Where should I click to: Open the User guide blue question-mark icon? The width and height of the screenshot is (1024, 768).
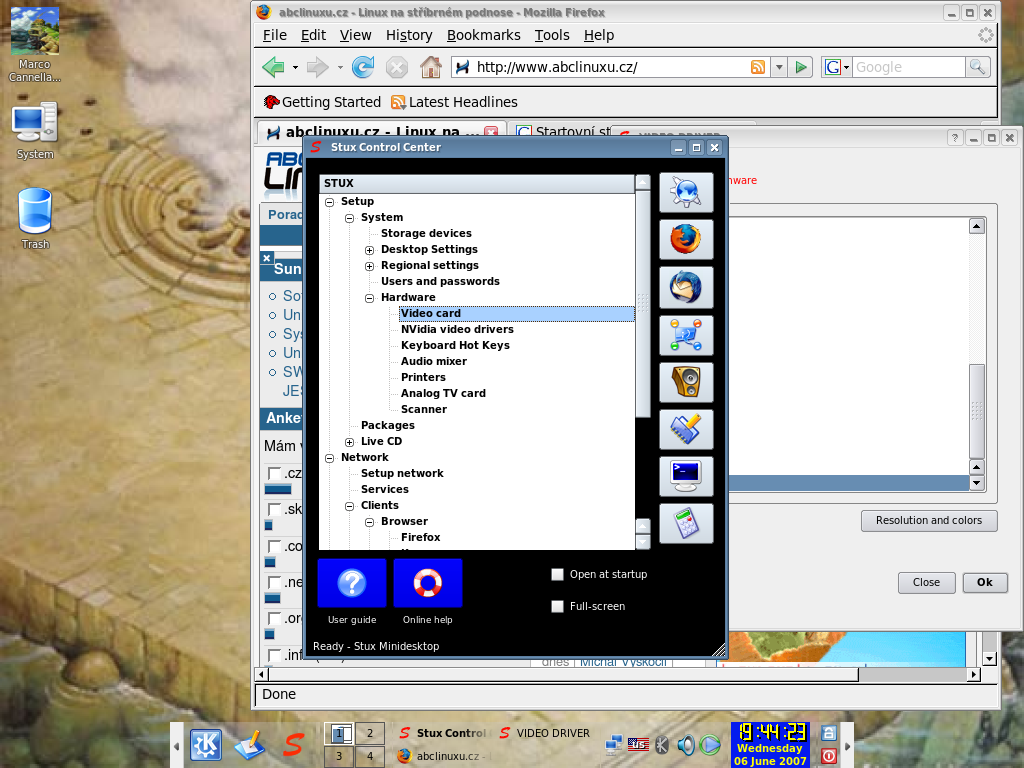pos(352,583)
